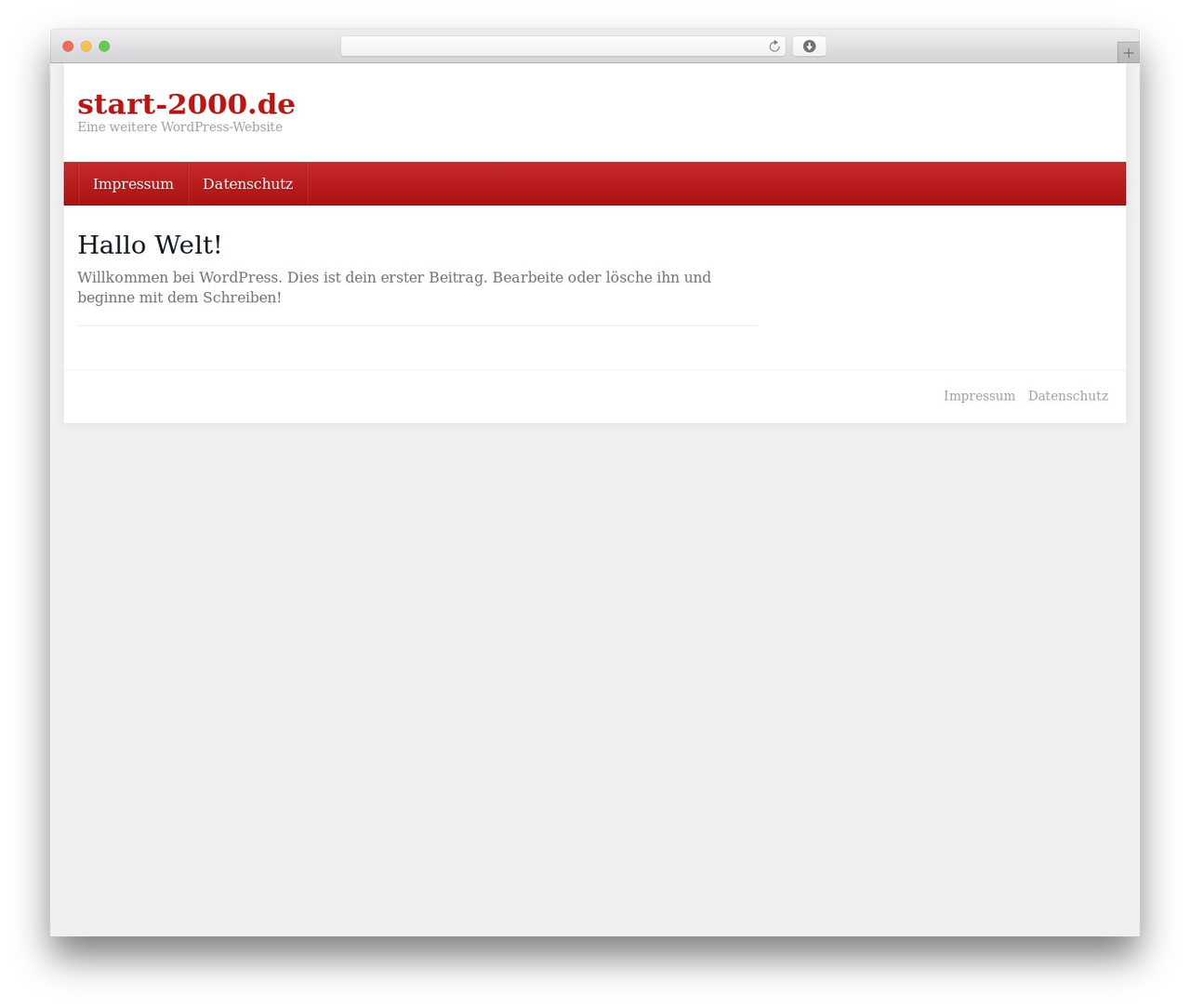Add a new browser tab with plus icon
The height and width of the screenshot is (1008, 1190).
[1128, 53]
